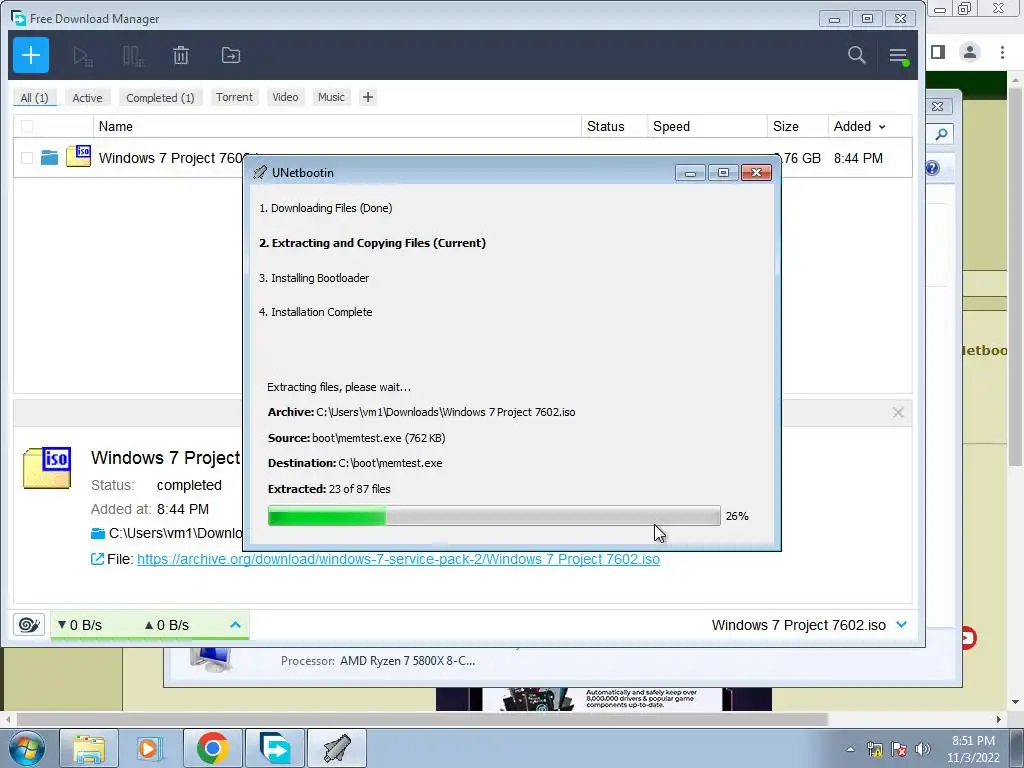
Task: Switch to Active downloads tab
Action: (x=88, y=97)
